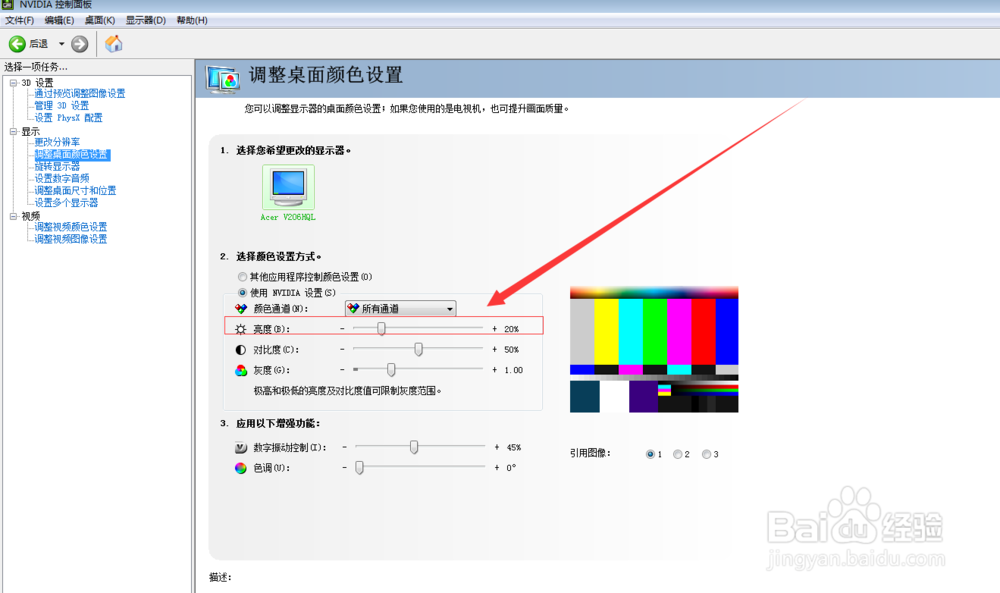Select 其他应用程序控制颜色设置 radio button
This screenshot has width=1000, height=593.
click(x=242, y=277)
